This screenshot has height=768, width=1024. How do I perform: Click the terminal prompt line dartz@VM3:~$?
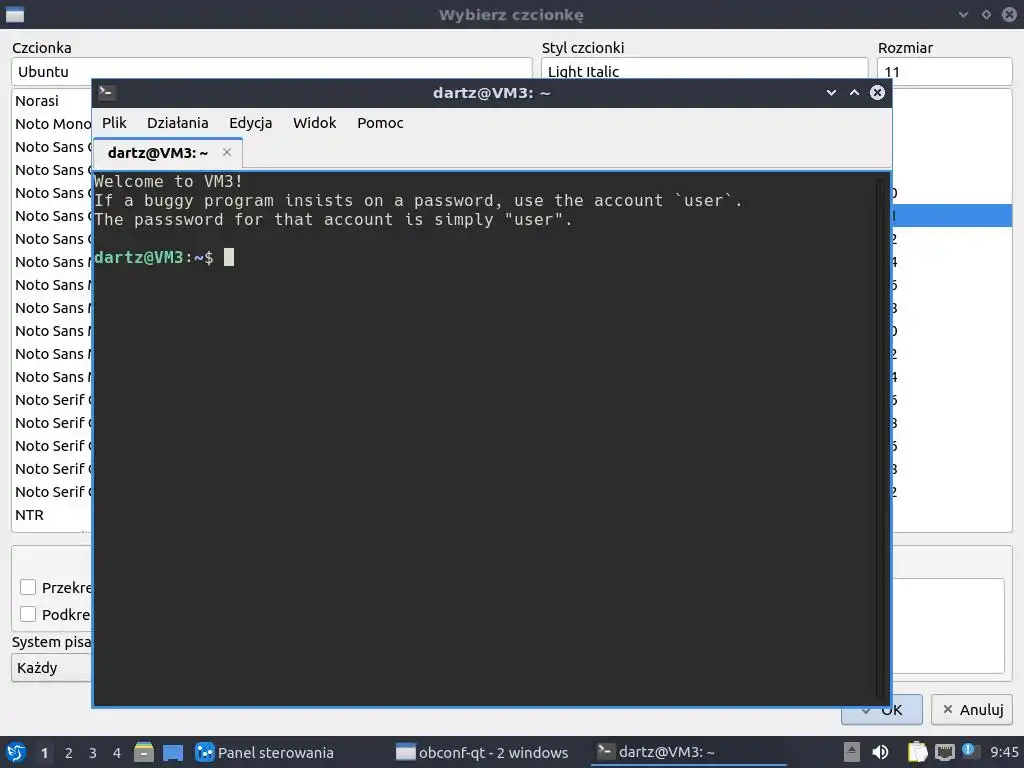[153, 257]
